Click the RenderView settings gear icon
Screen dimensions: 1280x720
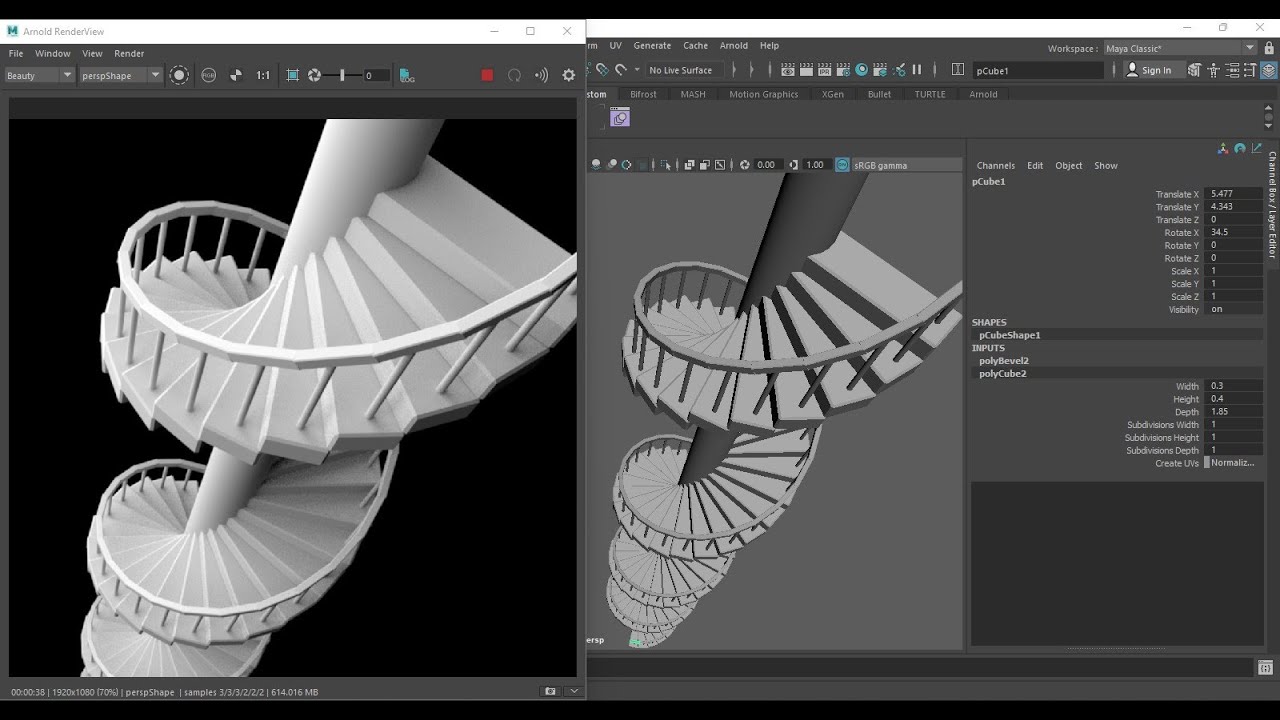pyautogui.click(x=569, y=75)
